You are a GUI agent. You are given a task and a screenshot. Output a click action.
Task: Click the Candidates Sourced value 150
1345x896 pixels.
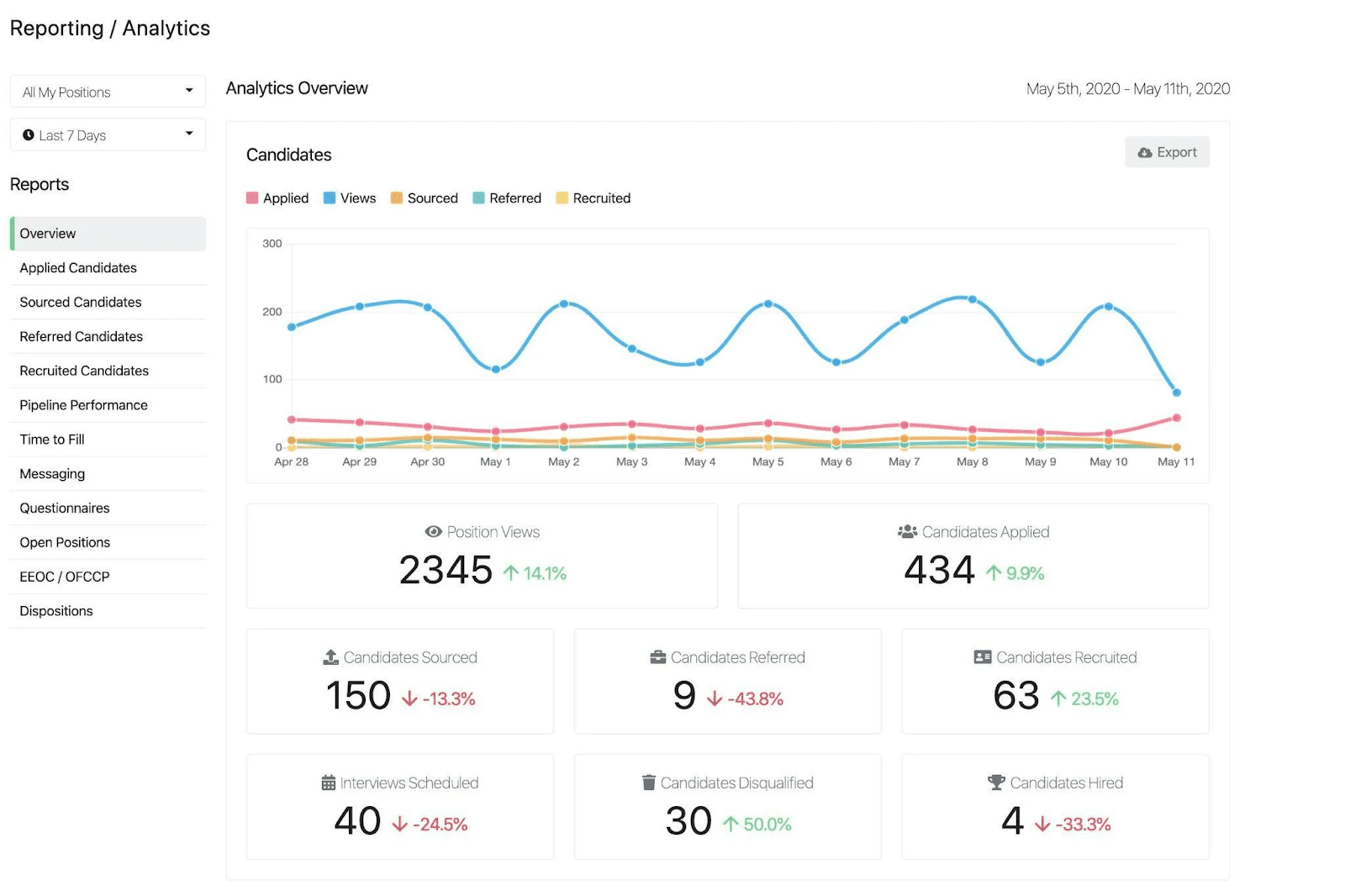[358, 696]
